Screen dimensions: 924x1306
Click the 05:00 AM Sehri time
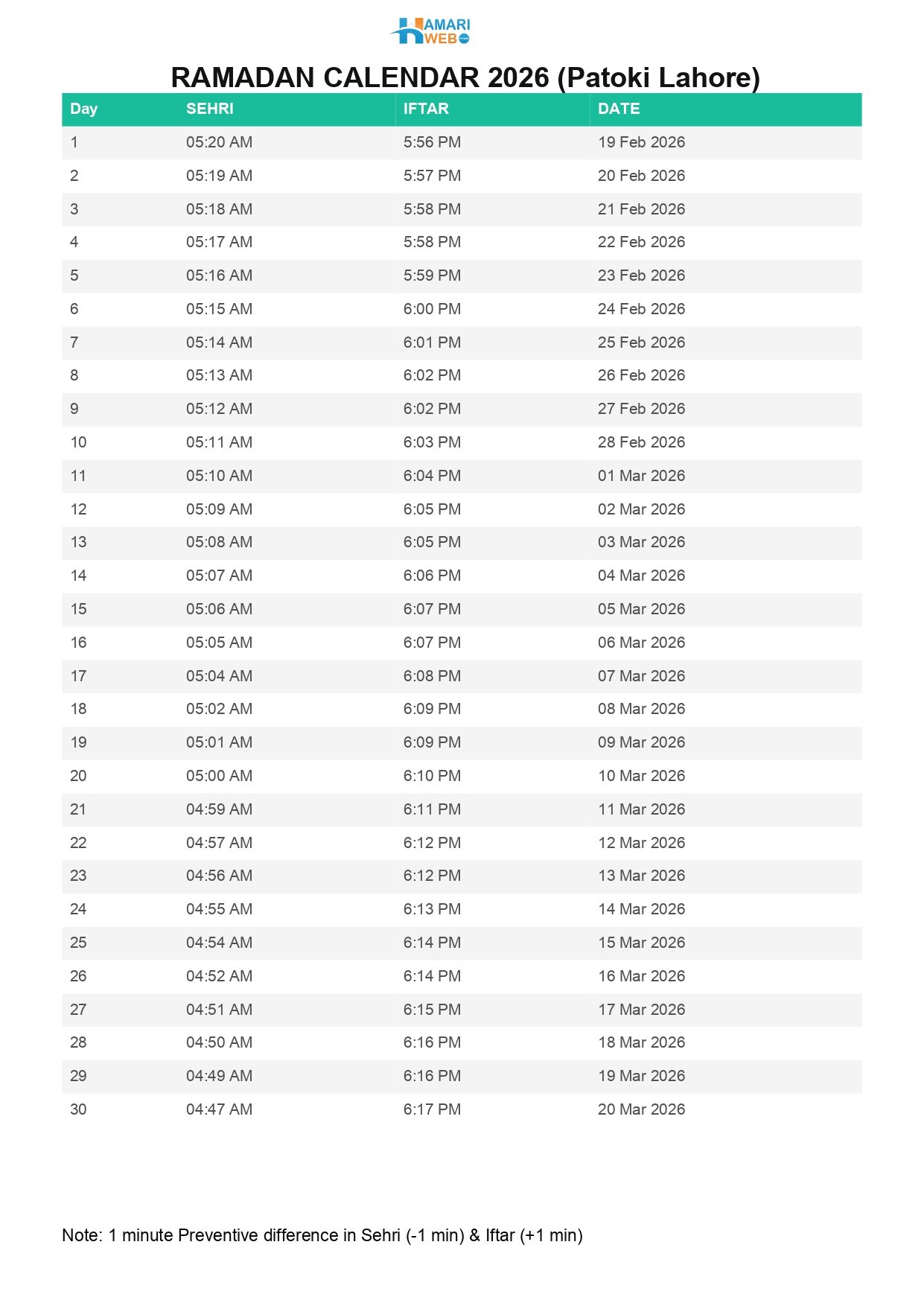219,776
